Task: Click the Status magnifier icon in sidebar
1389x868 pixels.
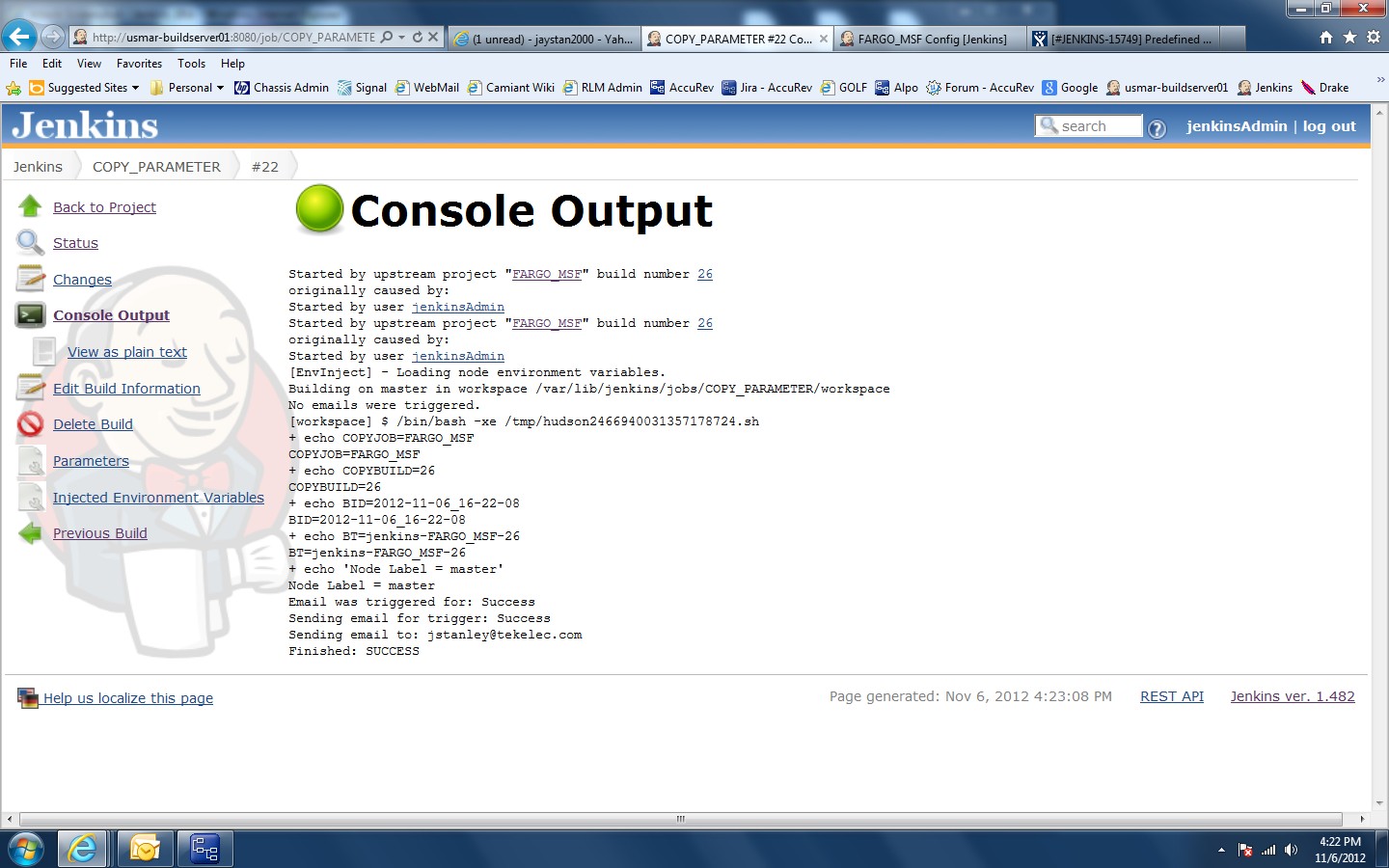Action: 30,242
